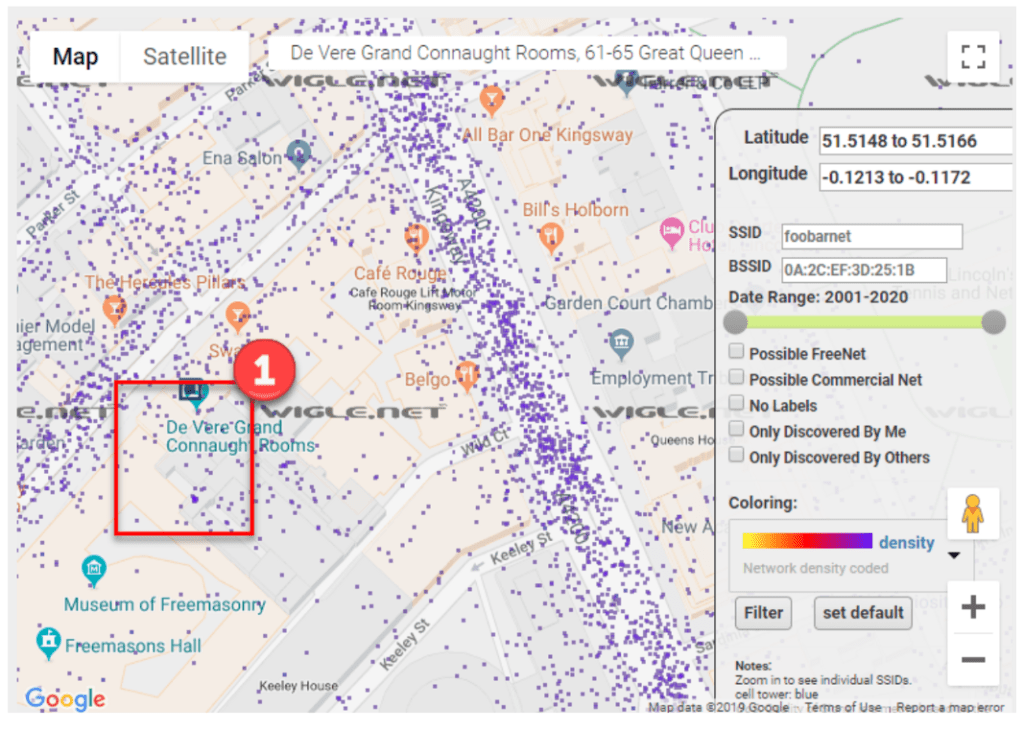
Task: Click the All Bar One Kingsway label
Action: coord(547,135)
